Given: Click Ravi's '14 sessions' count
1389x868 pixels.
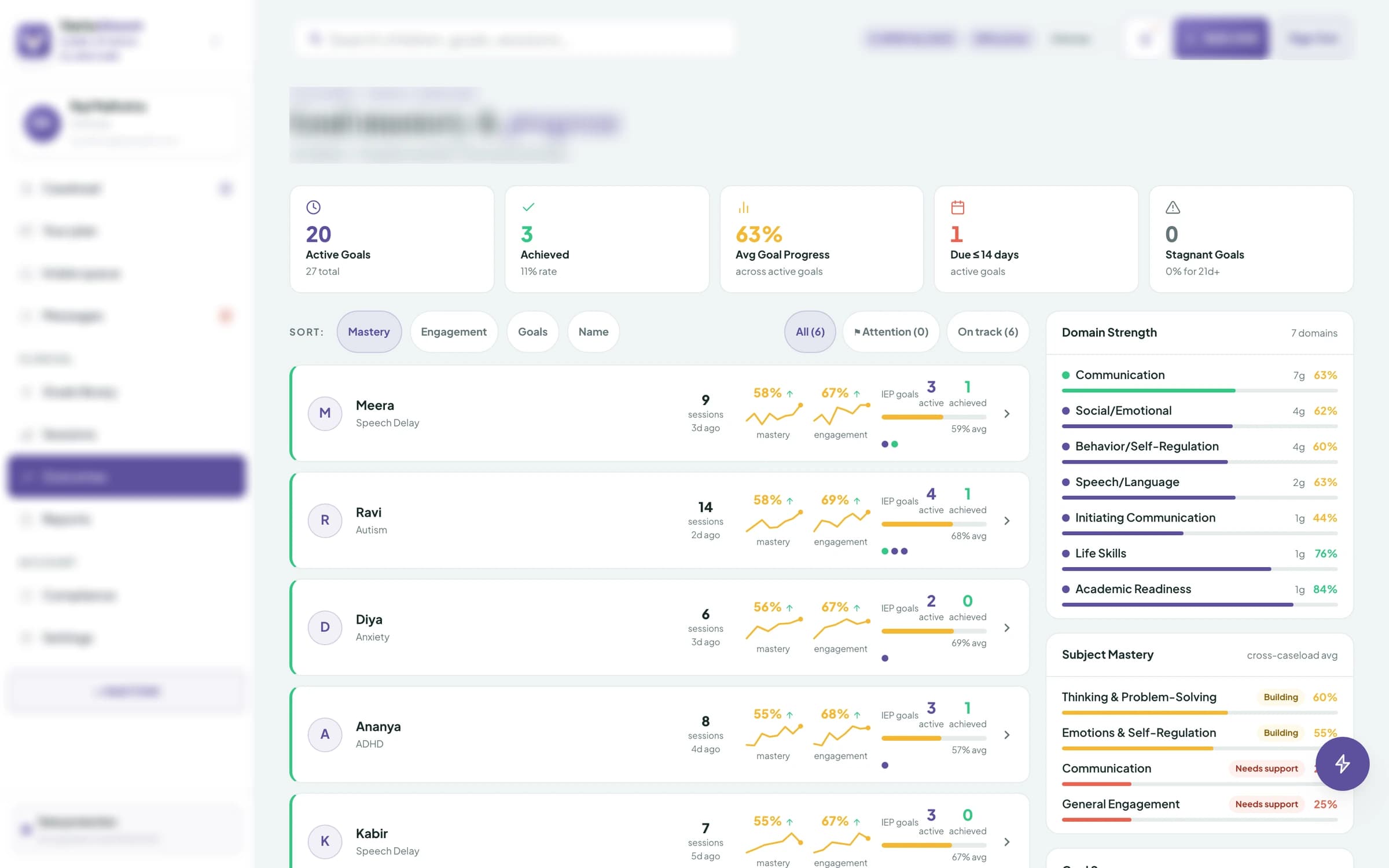Looking at the screenshot, I should click(705, 513).
